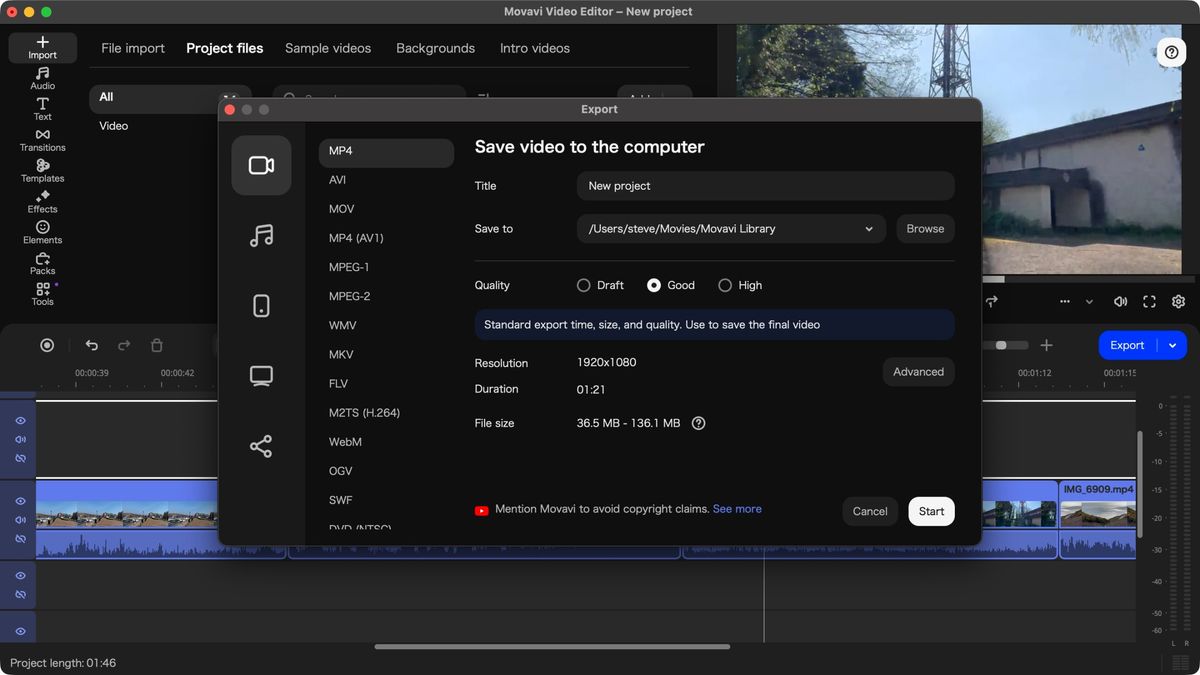
Task: Choose the TV export category icon
Action: [x=261, y=376]
